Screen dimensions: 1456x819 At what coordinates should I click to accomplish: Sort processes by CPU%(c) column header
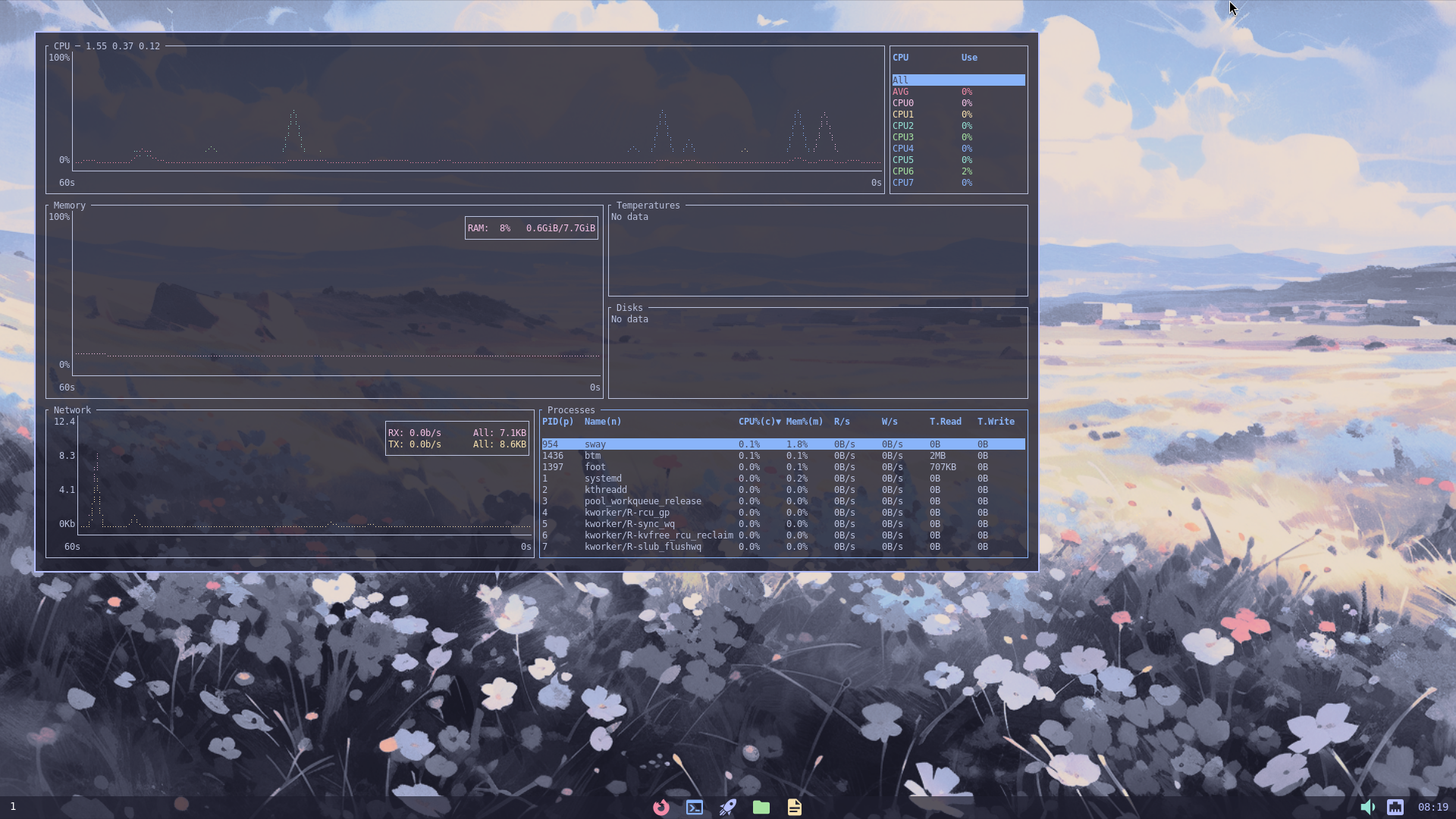point(759,422)
